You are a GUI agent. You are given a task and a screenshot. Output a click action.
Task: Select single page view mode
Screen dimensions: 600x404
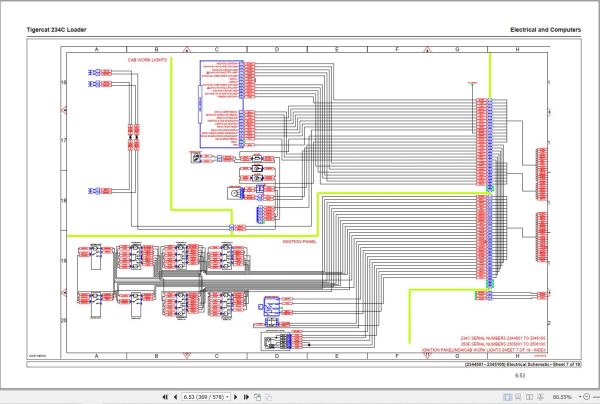[x=508, y=397]
